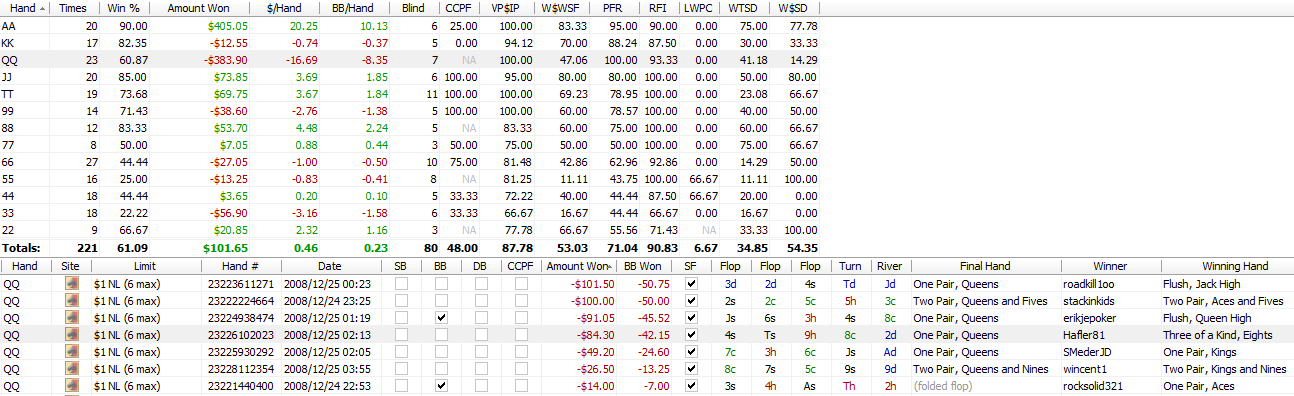Check SB checkbox in stackinkids row
This screenshot has height=396, width=1294.
pyautogui.click(x=401, y=300)
